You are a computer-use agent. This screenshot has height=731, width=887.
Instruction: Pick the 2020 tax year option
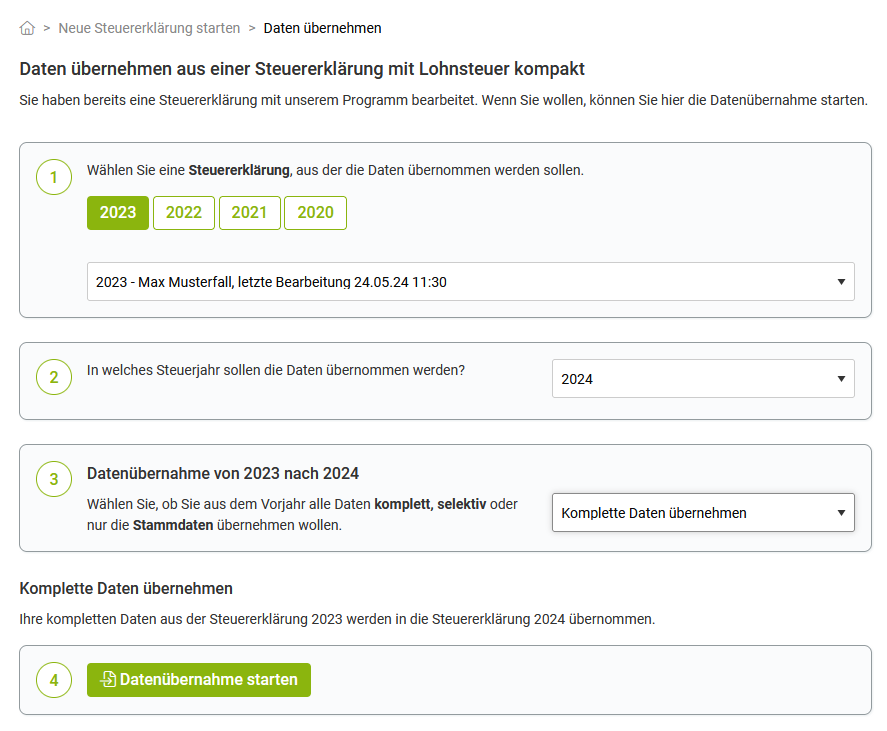tap(315, 213)
